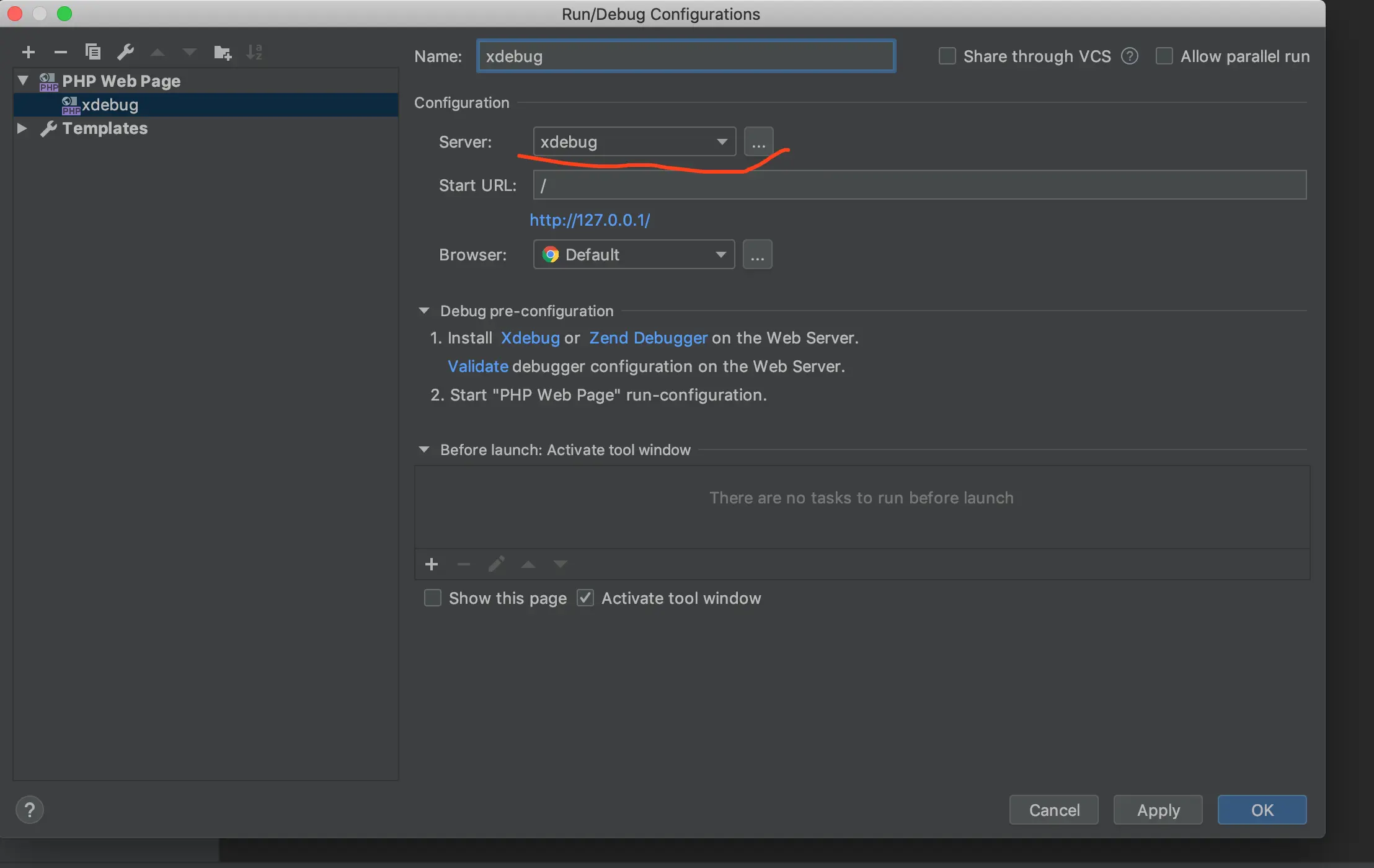Click the Copy Configuration icon
This screenshot has height=868, width=1374.
93,52
